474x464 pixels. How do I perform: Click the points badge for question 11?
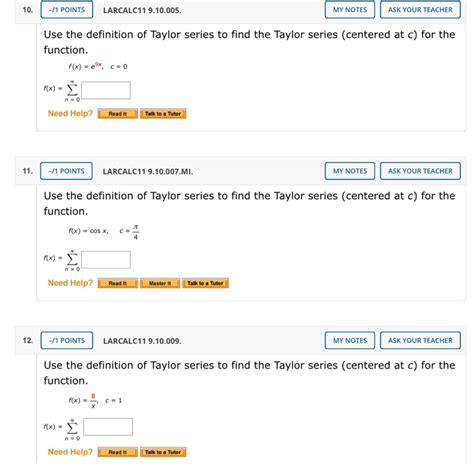(x=66, y=171)
